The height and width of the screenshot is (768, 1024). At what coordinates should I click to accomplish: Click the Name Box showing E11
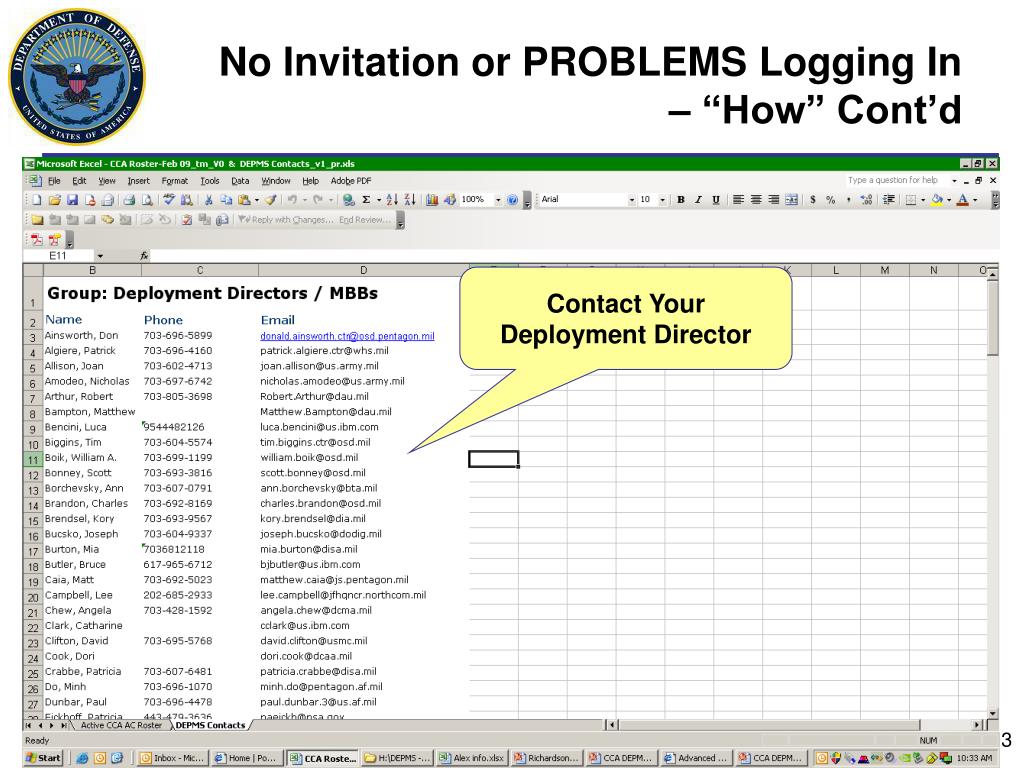59,256
